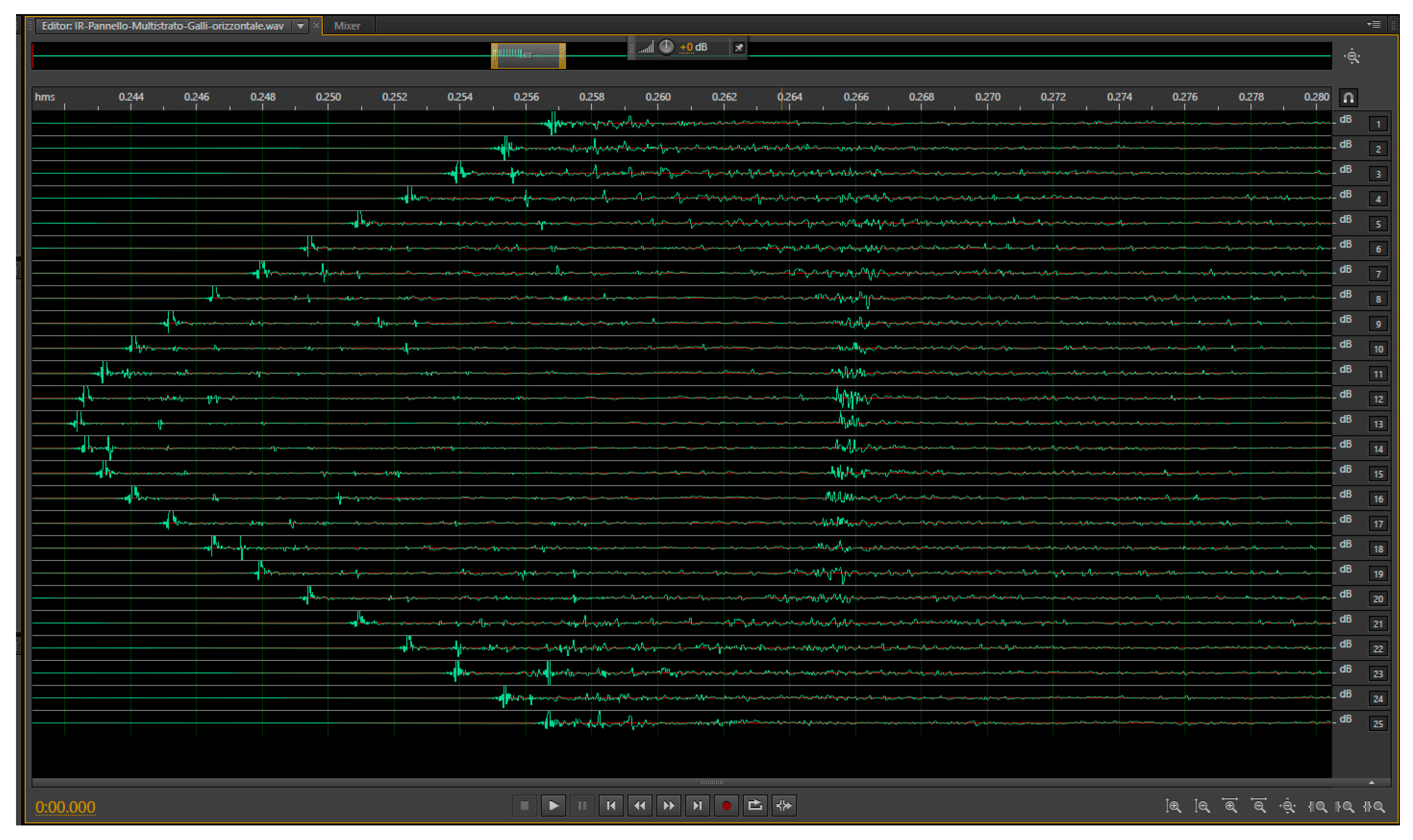Click the Rewind button
The width and height of the screenshot is (1413, 840).
pos(640,805)
